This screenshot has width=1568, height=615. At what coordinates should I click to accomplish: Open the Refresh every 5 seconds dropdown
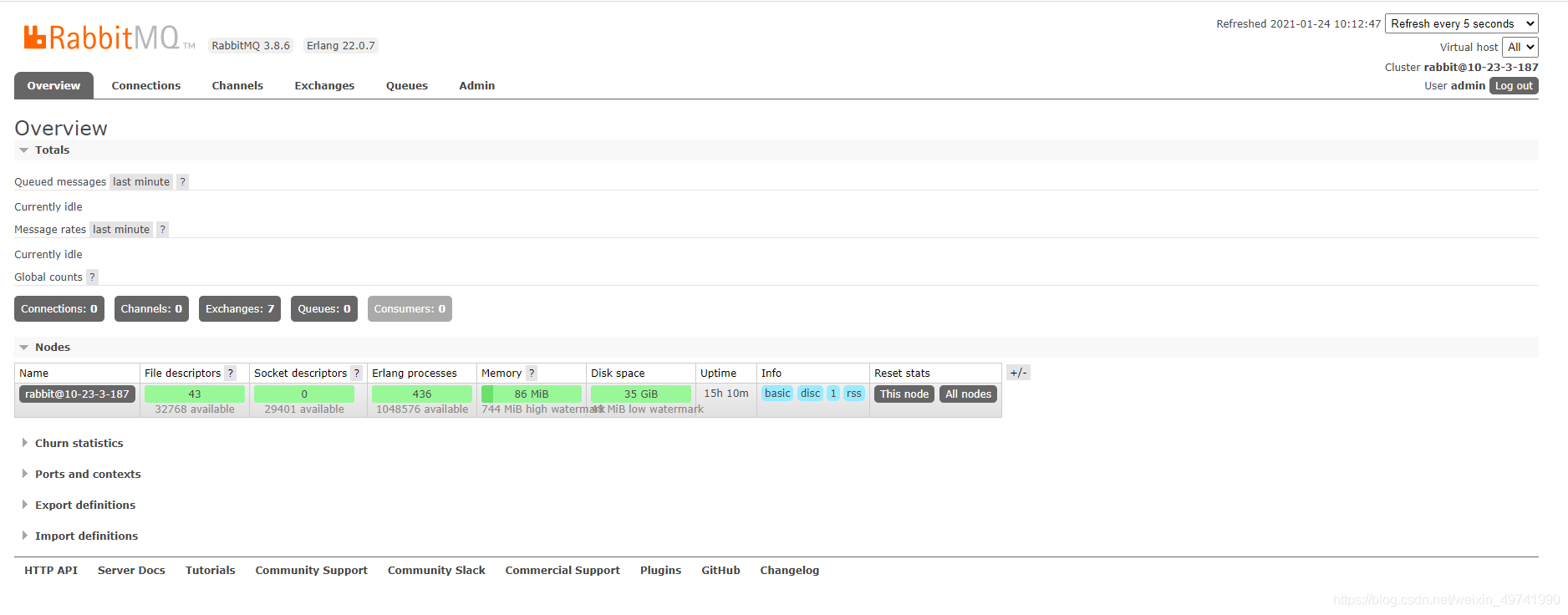click(x=1461, y=23)
